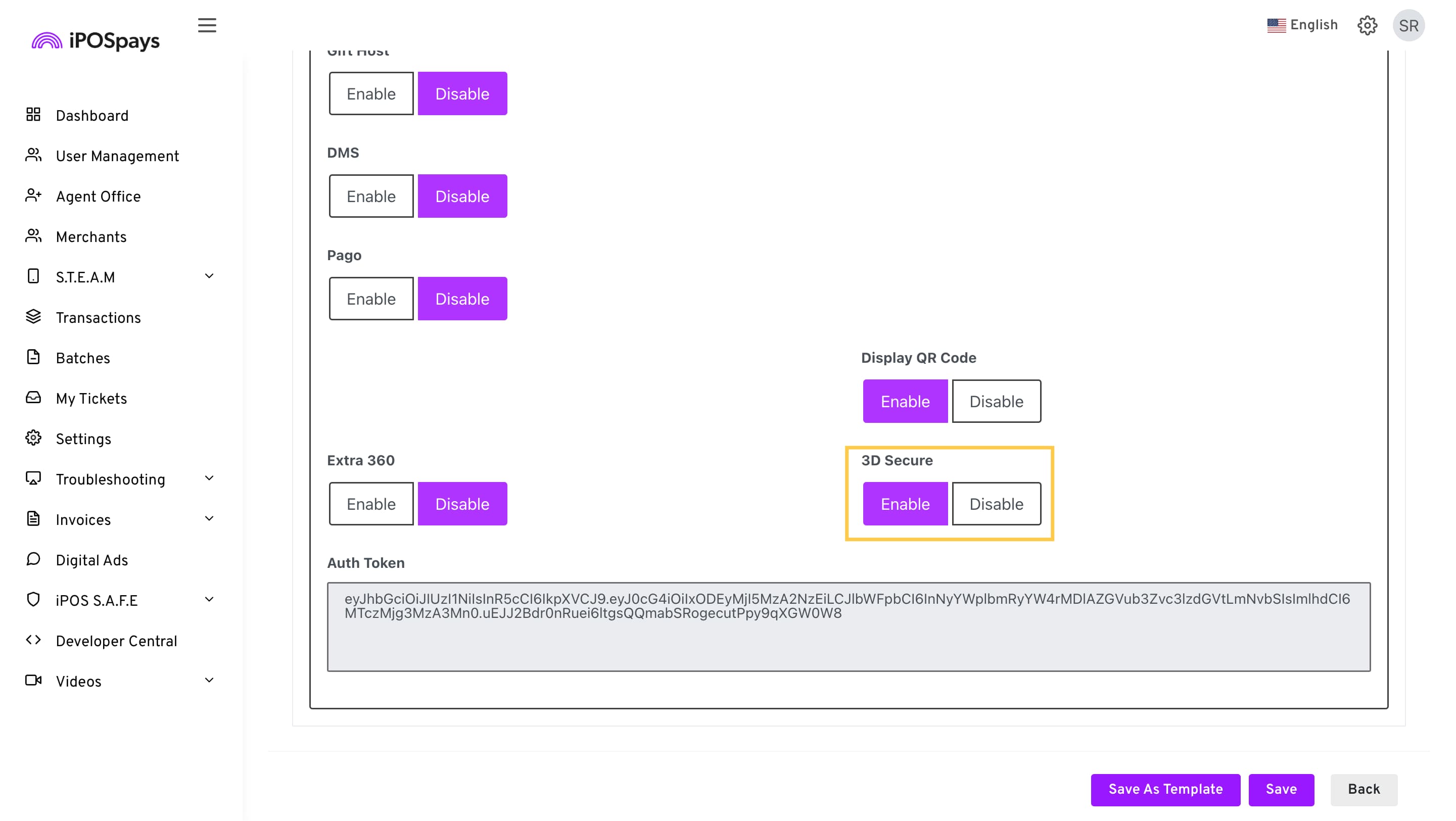Select Disable for Gift Host

coord(462,94)
